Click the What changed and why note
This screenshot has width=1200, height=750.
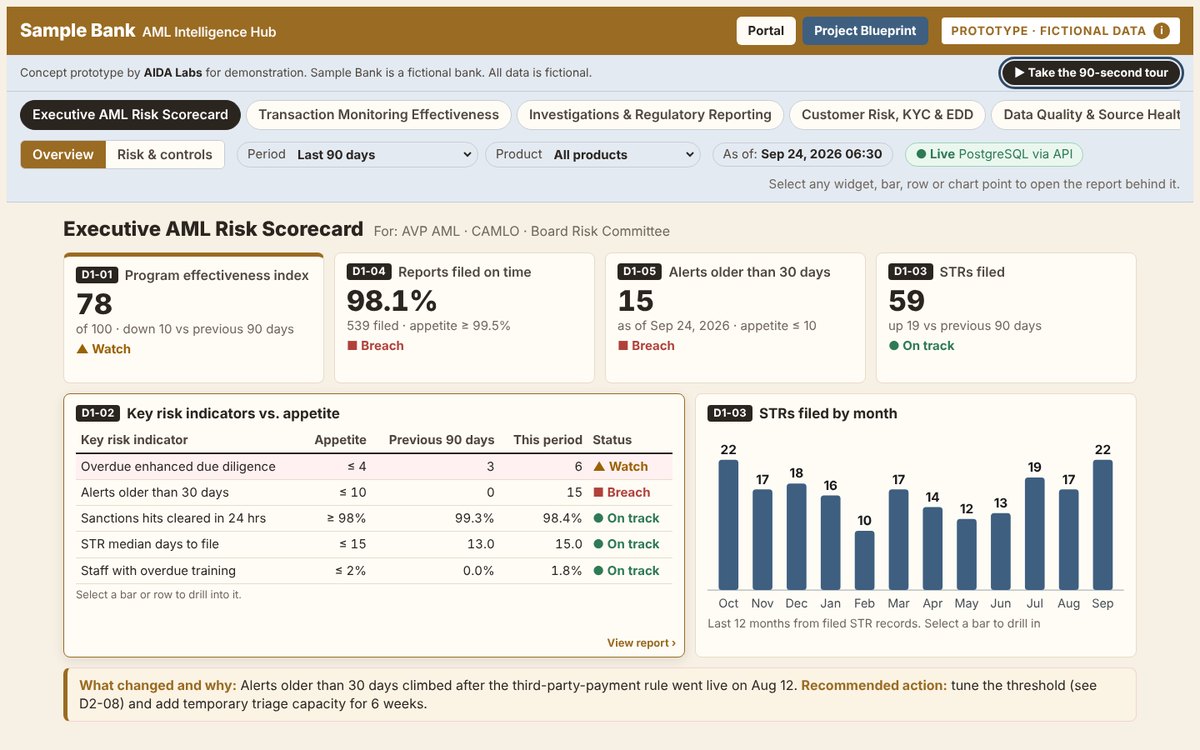600,694
